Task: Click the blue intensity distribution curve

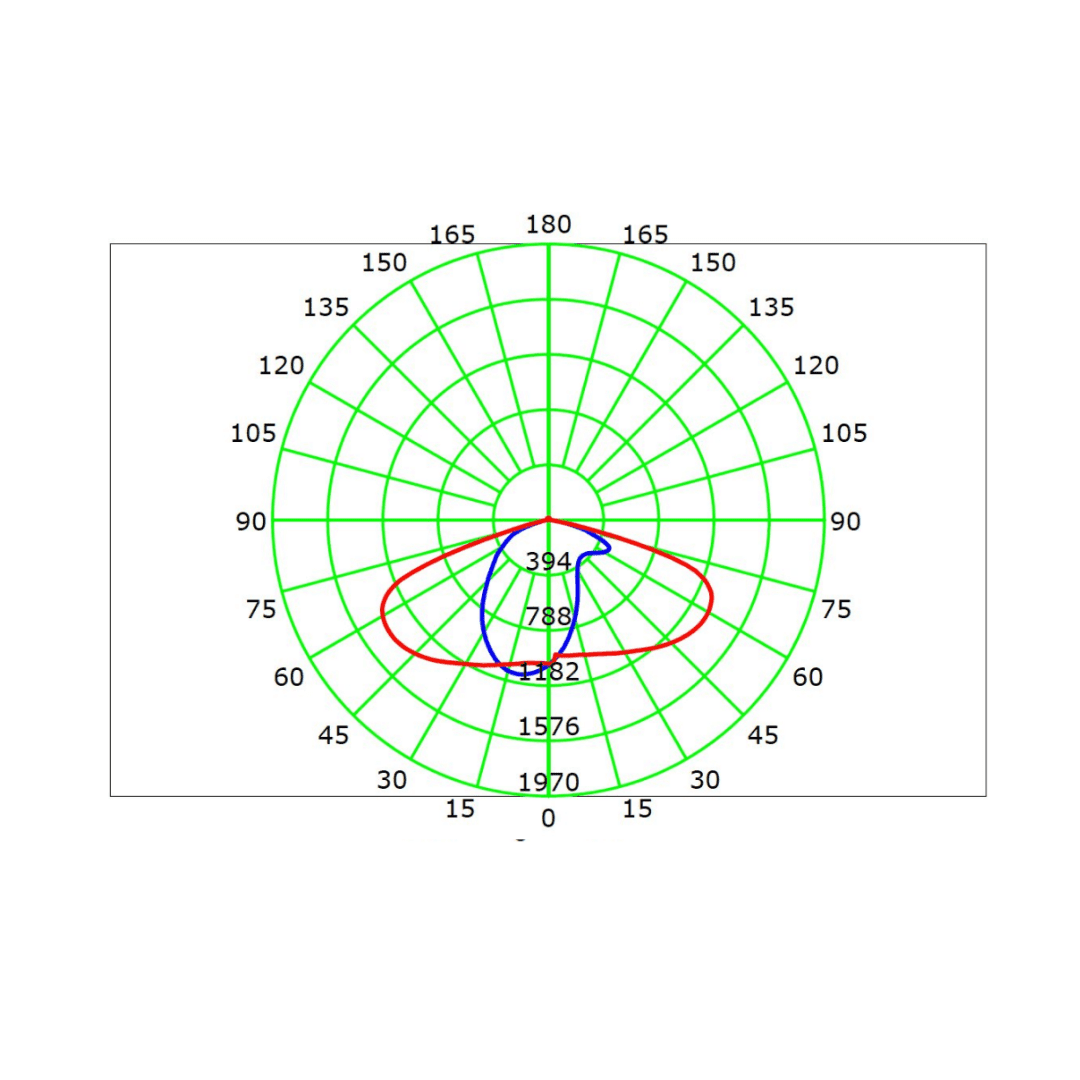Action: (483, 610)
